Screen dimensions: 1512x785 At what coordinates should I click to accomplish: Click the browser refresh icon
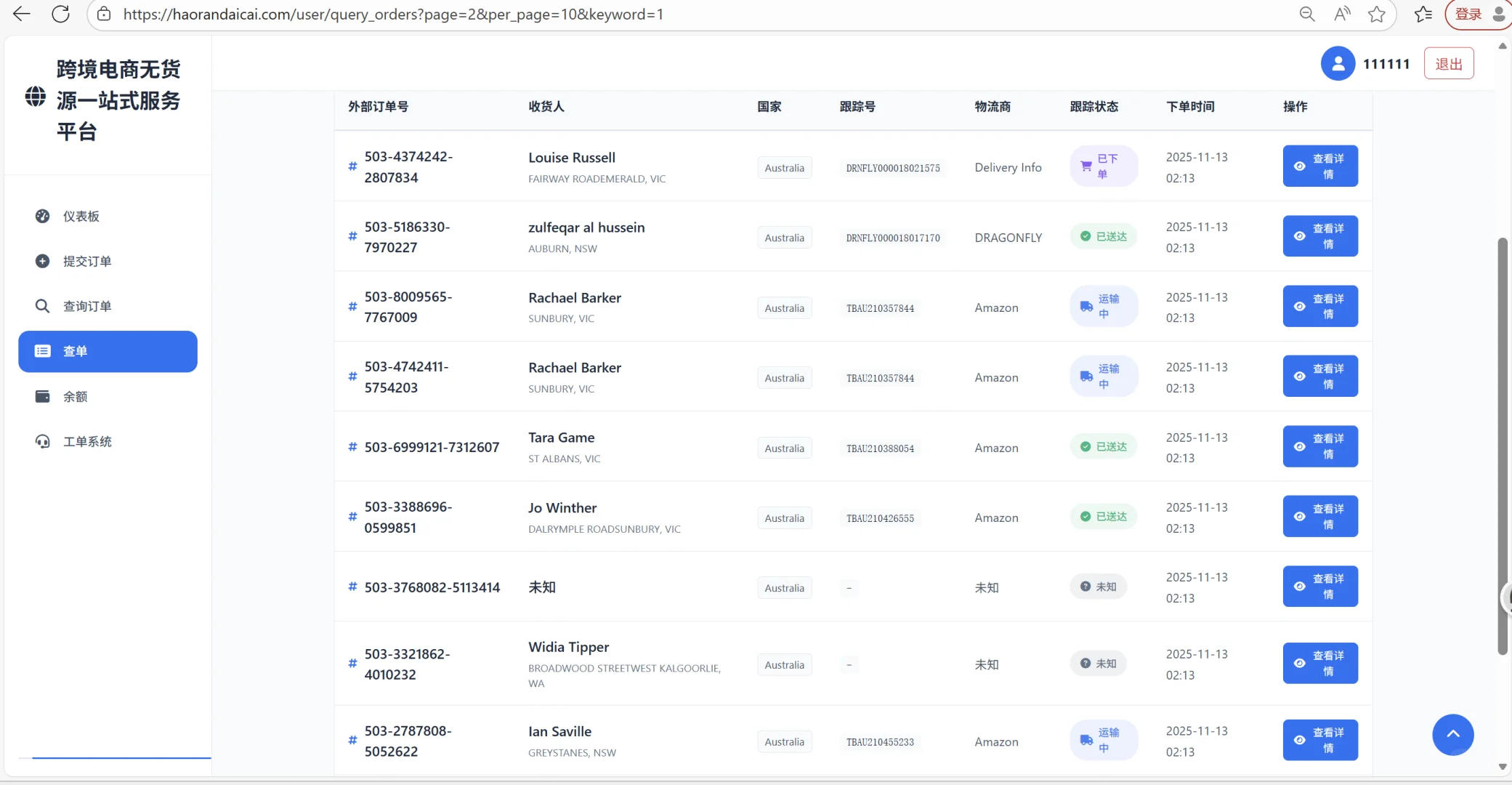pos(61,14)
